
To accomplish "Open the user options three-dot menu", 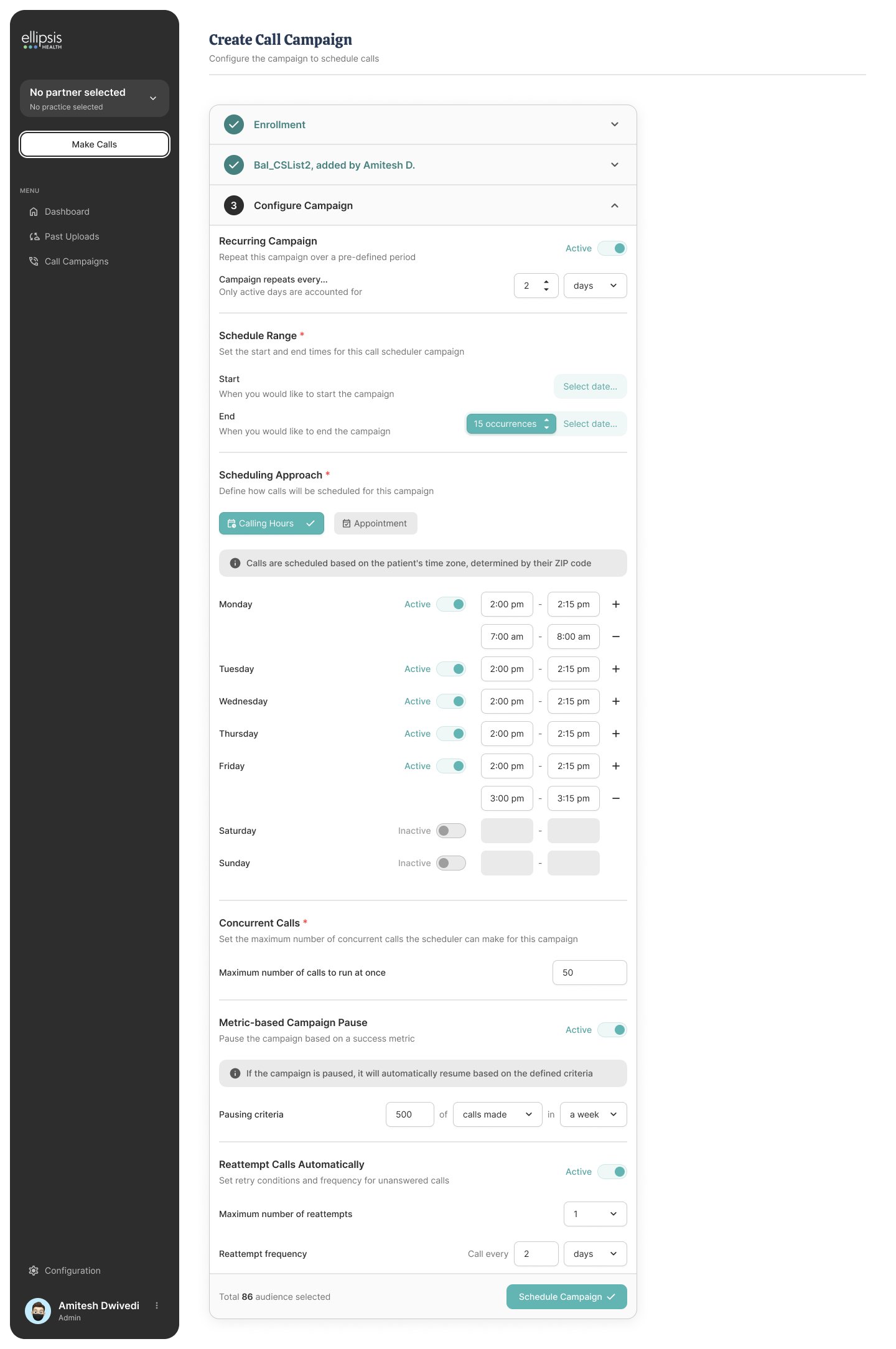I will pyautogui.click(x=157, y=1305).
